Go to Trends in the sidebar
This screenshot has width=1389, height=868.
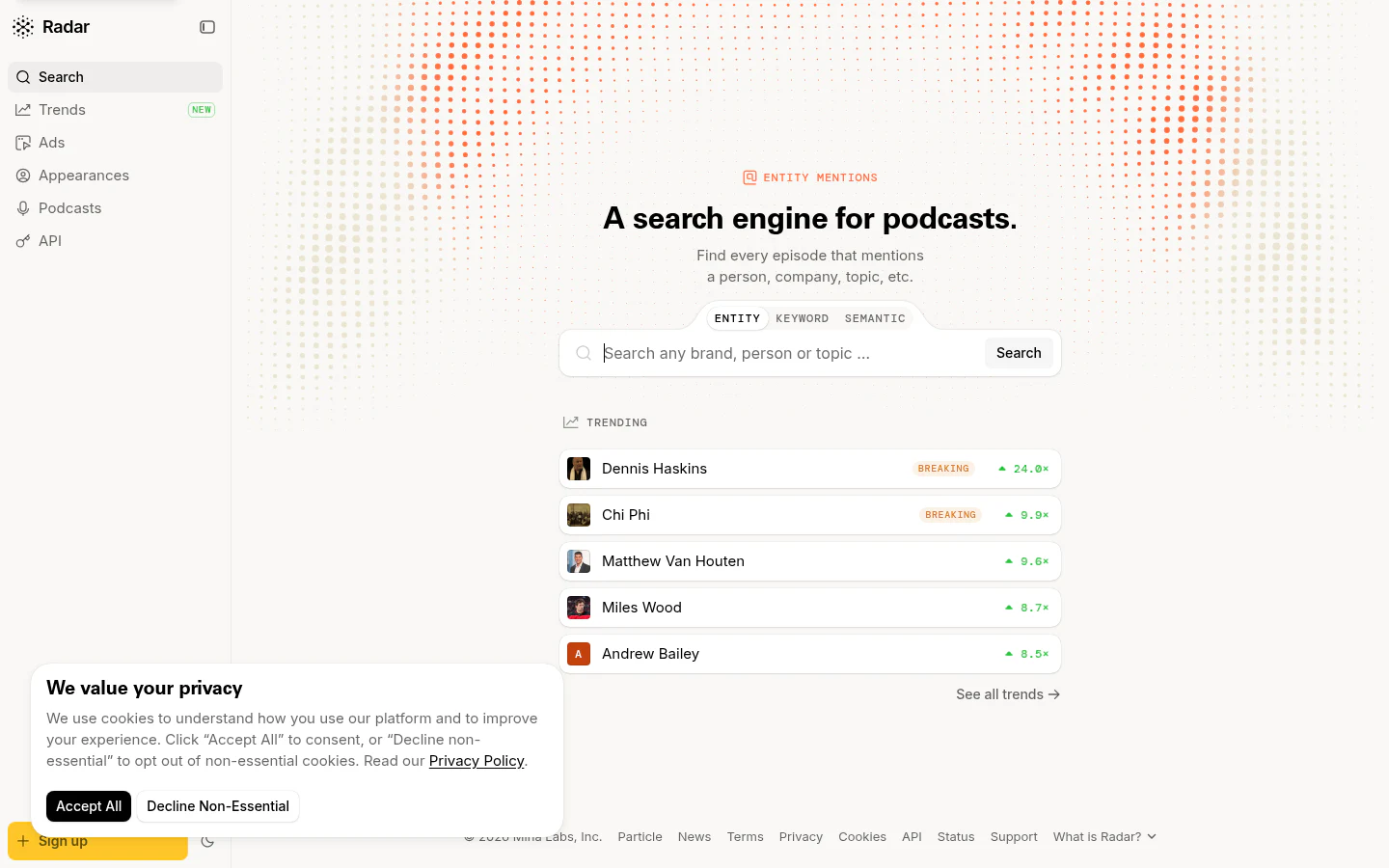(115, 110)
